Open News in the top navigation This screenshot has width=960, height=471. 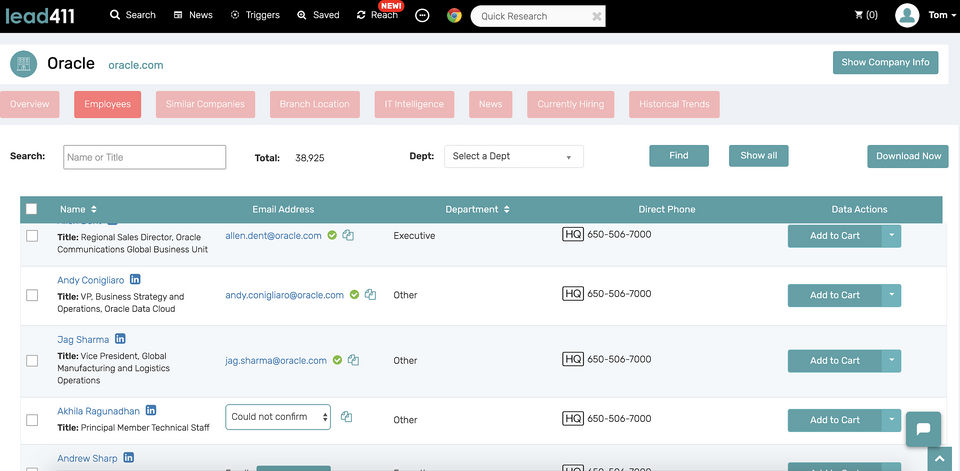193,15
